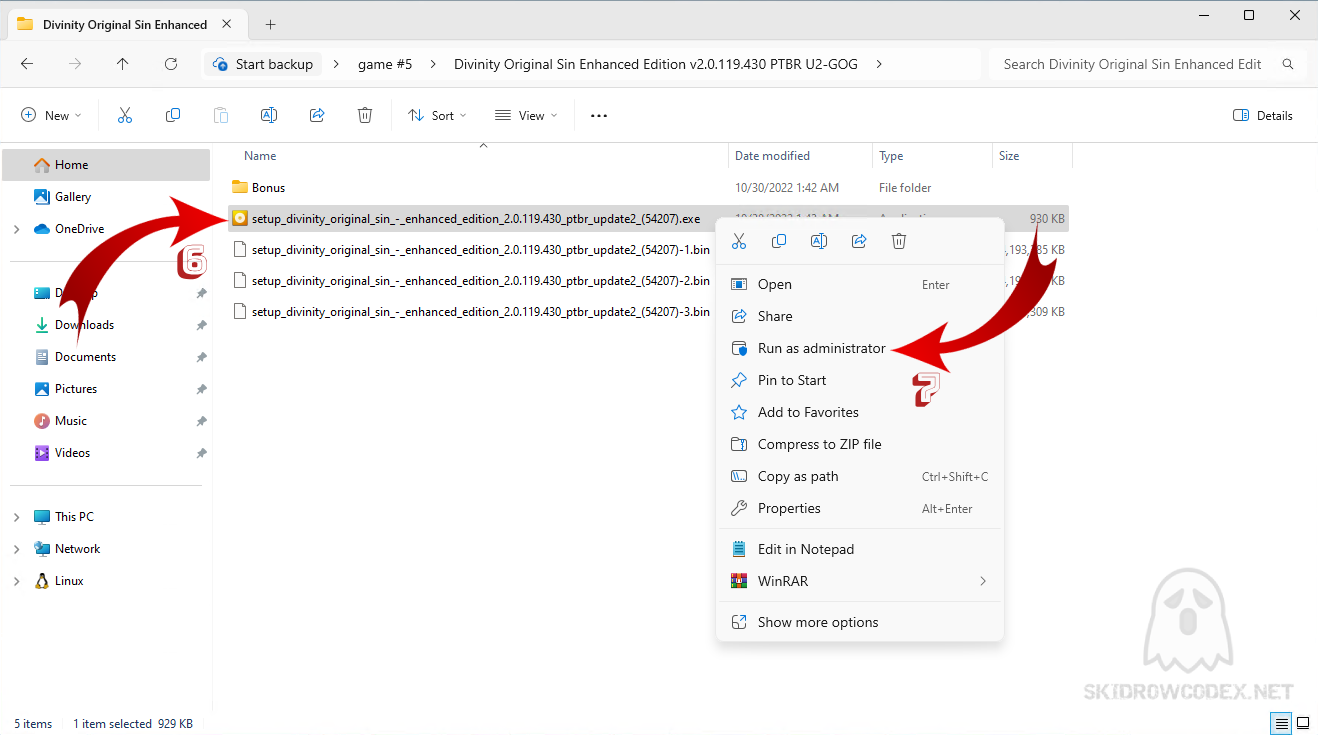Open the Sort dropdown
1318x735 pixels.
(438, 115)
